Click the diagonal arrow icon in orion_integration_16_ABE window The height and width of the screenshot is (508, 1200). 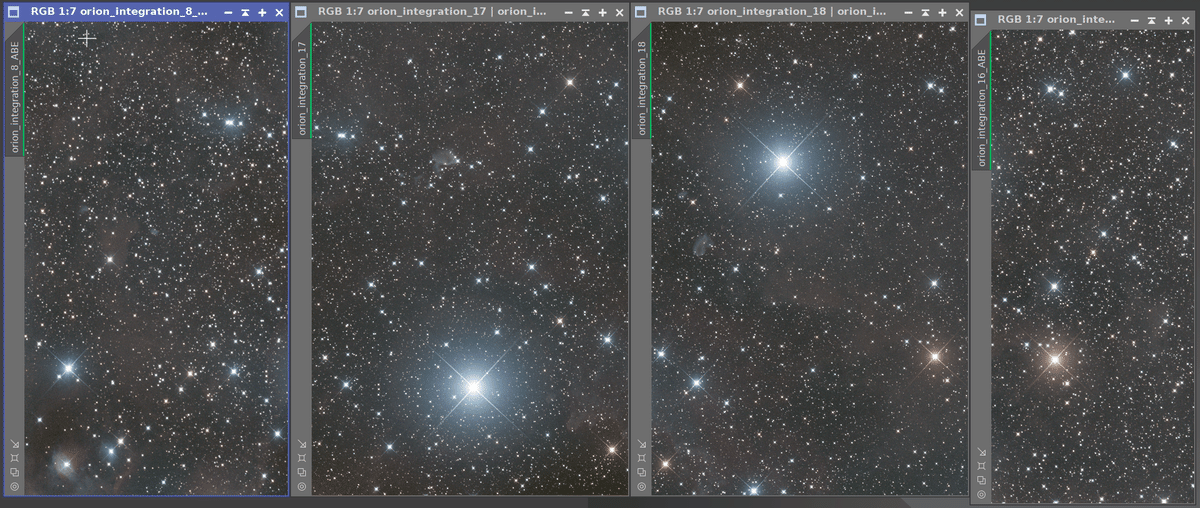pos(981,452)
